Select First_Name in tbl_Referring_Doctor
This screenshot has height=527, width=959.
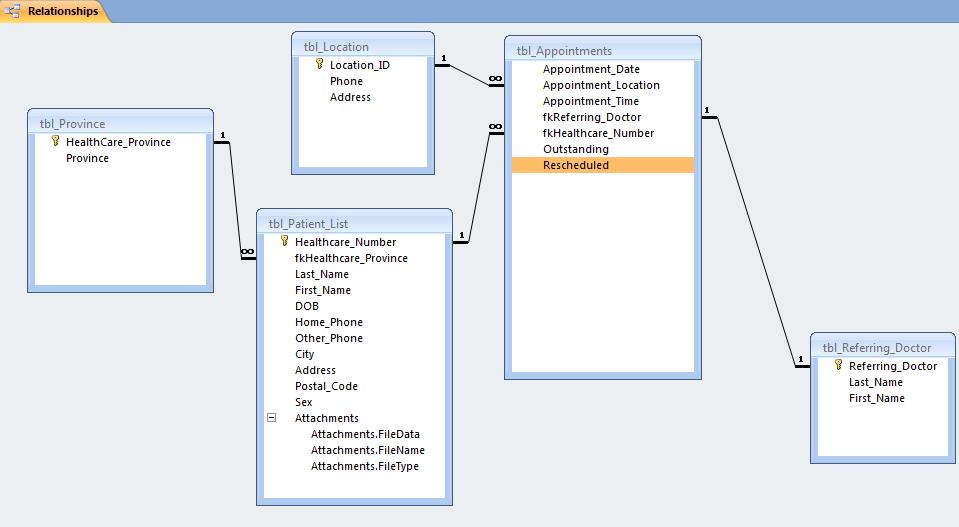(883, 398)
